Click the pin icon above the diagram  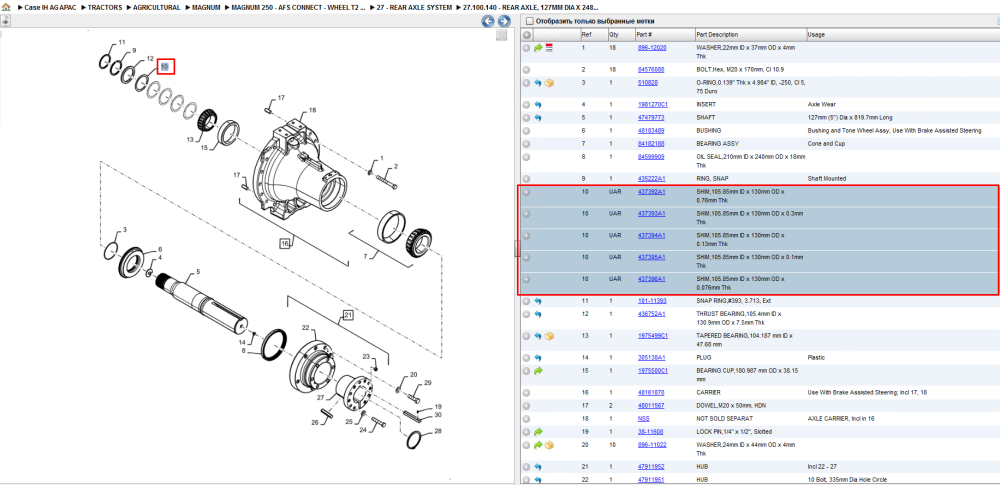pos(4,20)
